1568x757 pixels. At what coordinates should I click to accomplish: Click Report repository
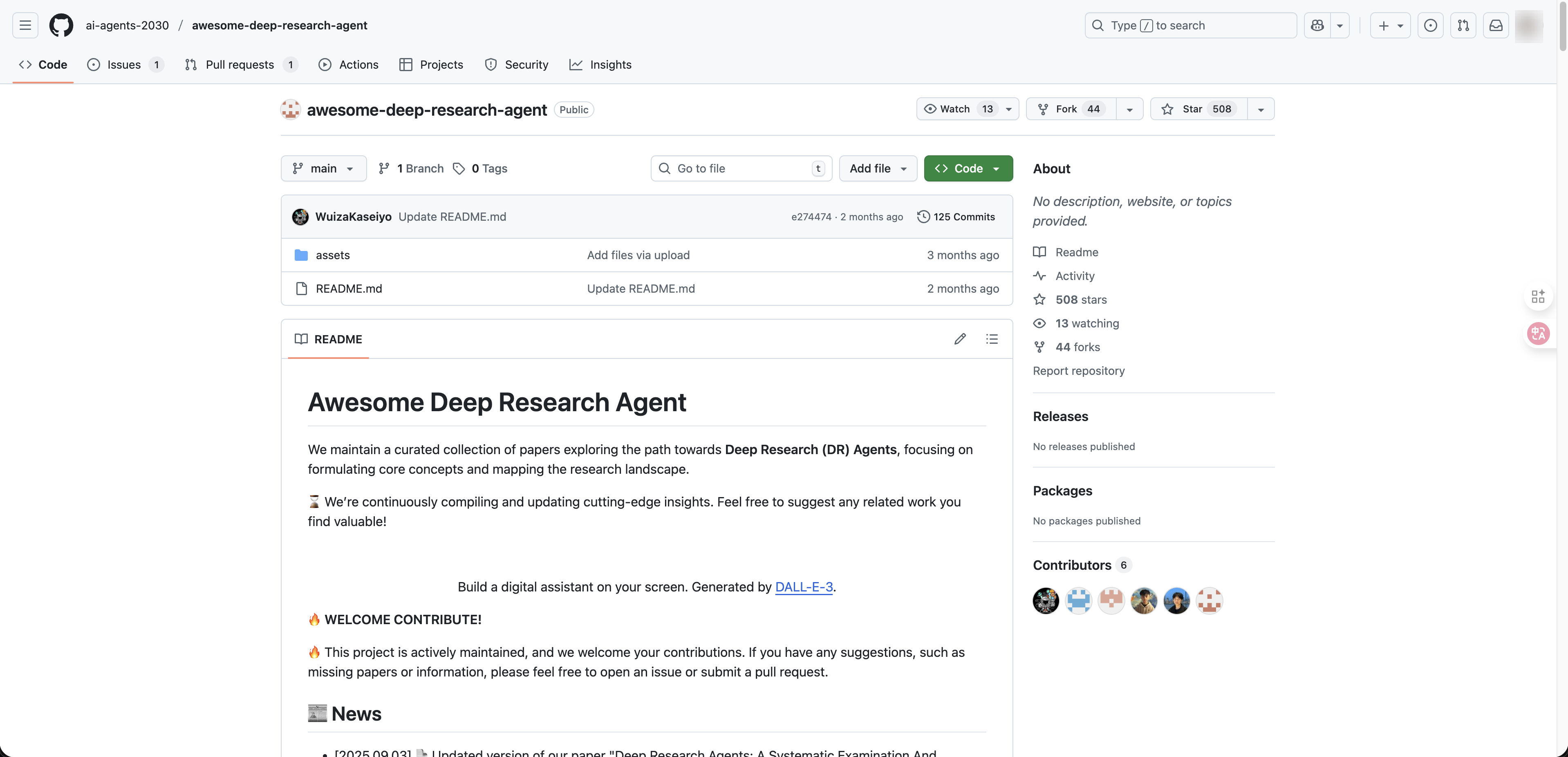tap(1079, 371)
